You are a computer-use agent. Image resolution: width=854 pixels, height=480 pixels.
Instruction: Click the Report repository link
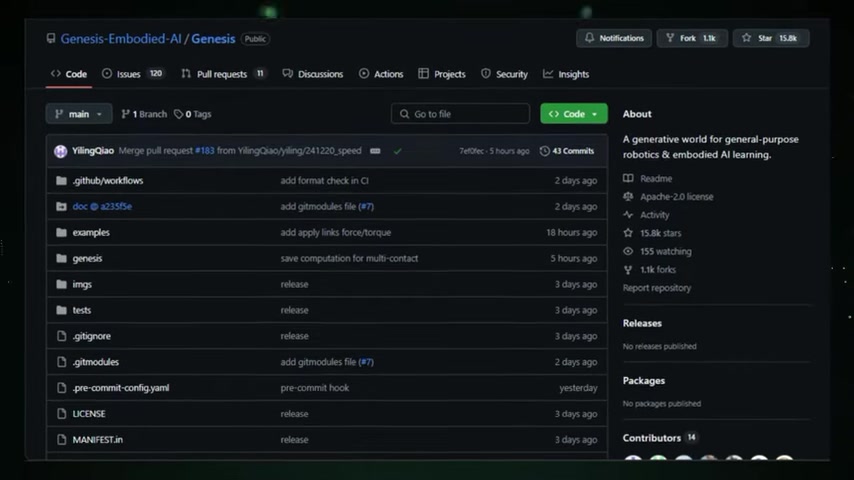coord(657,288)
